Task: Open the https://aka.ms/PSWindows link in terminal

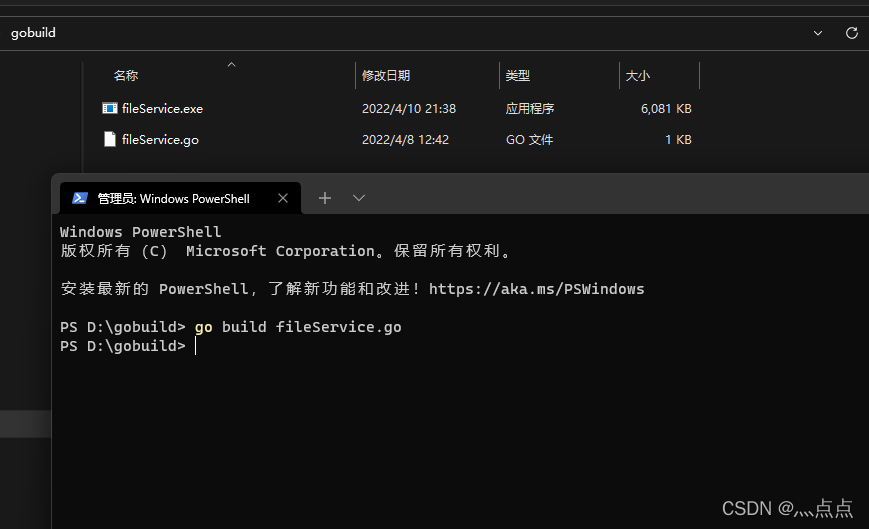Action: 536,289
